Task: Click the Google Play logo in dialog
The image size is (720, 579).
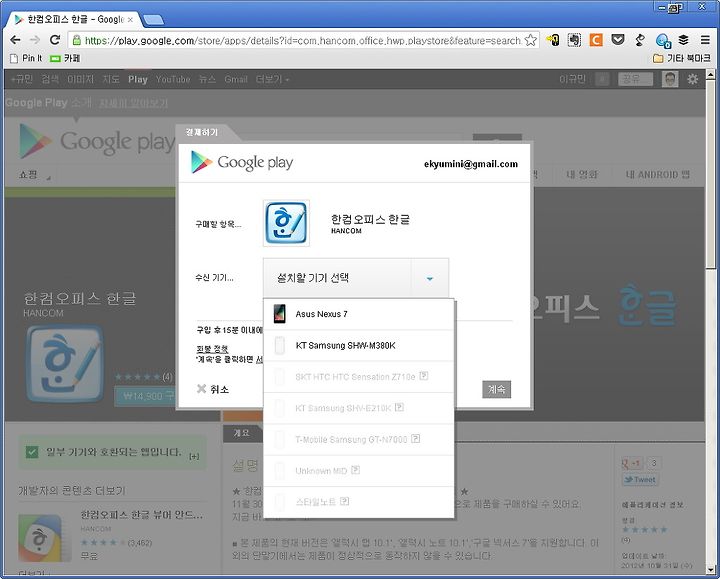Action: pos(242,162)
